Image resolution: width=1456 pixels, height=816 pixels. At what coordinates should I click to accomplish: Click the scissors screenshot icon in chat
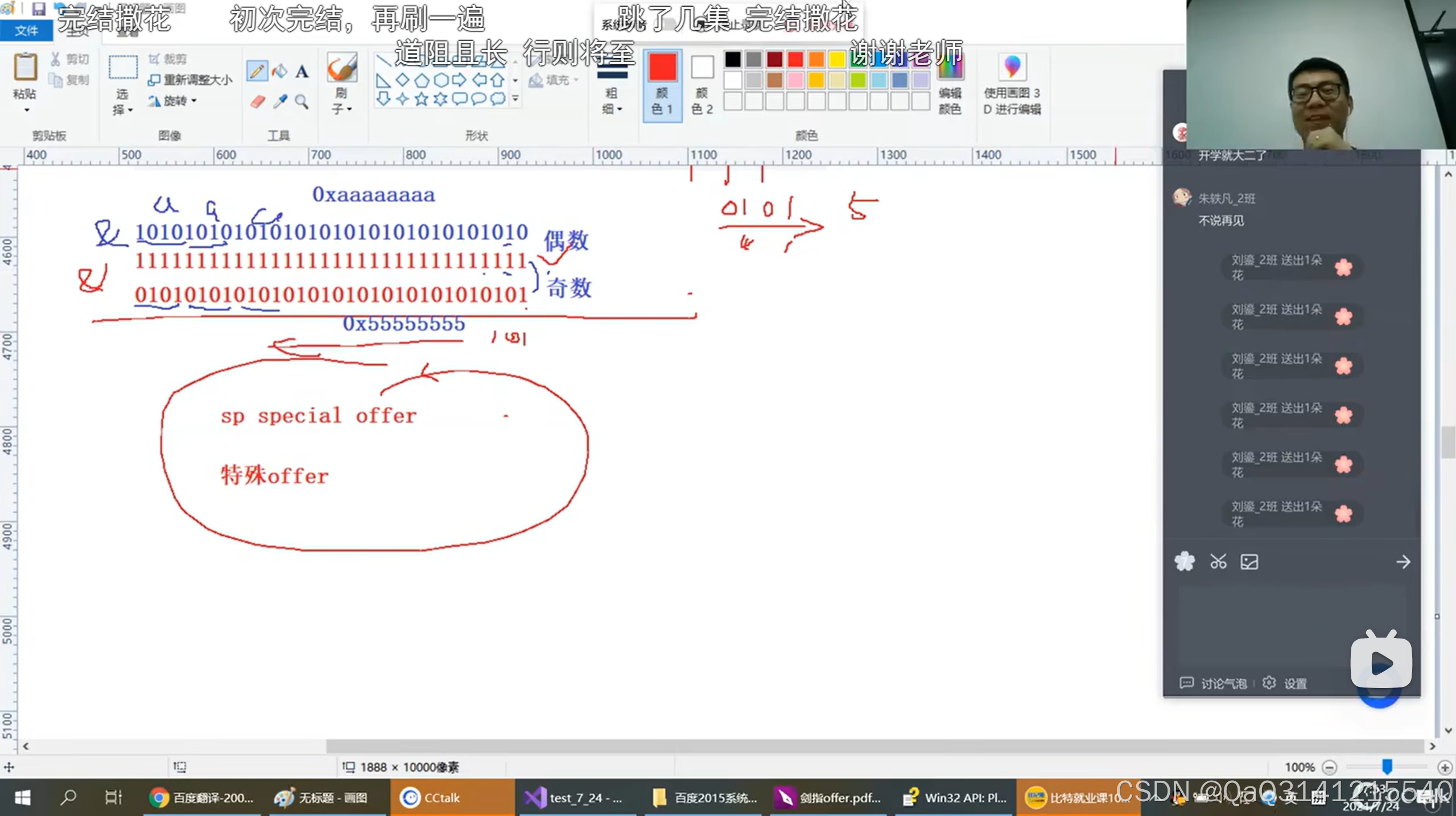point(1218,562)
